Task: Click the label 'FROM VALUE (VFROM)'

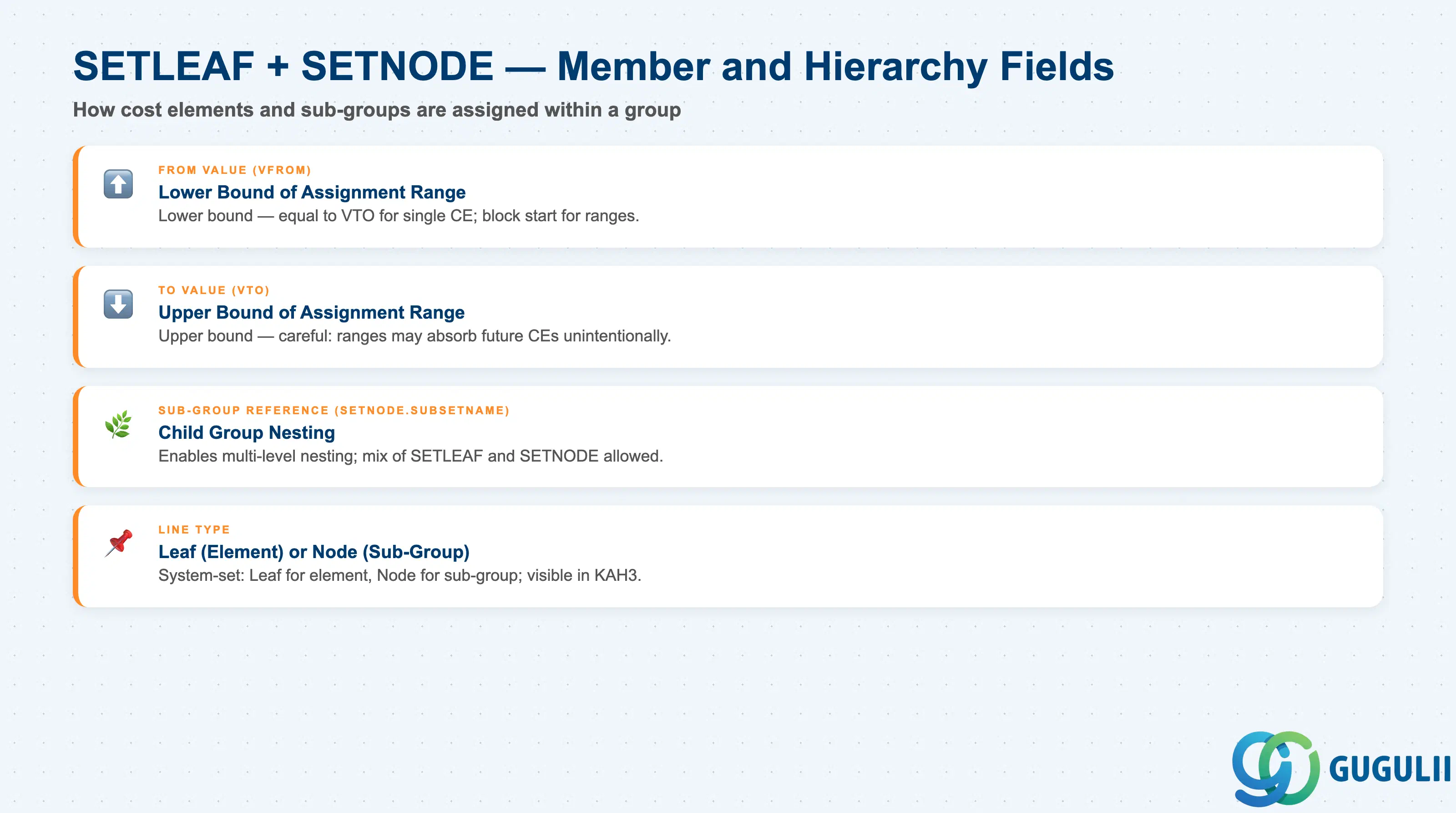Action: click(x=235, y=170)
